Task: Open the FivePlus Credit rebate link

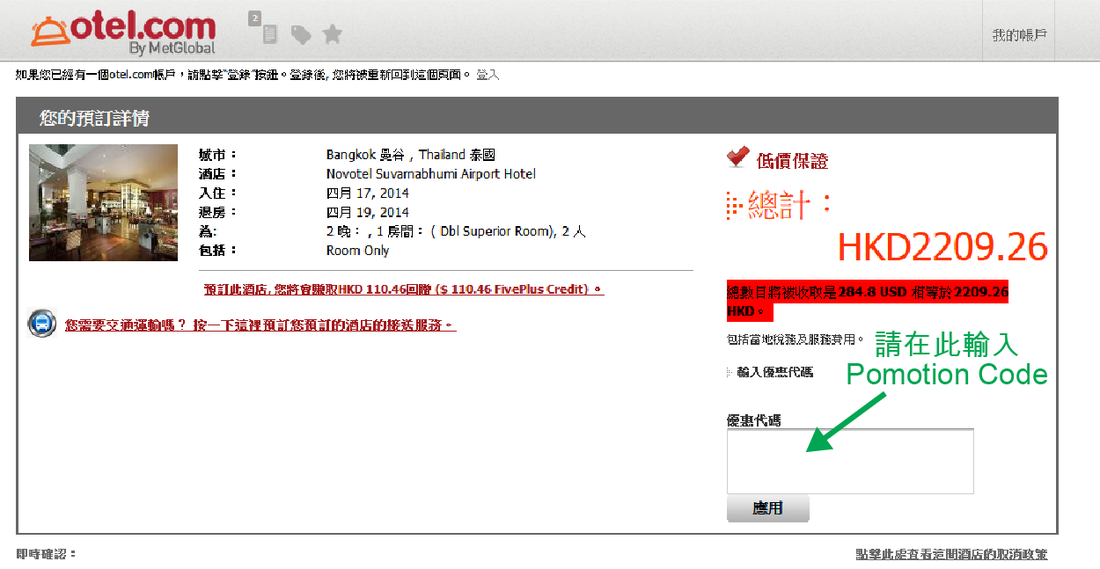Action: click(403, 289)
